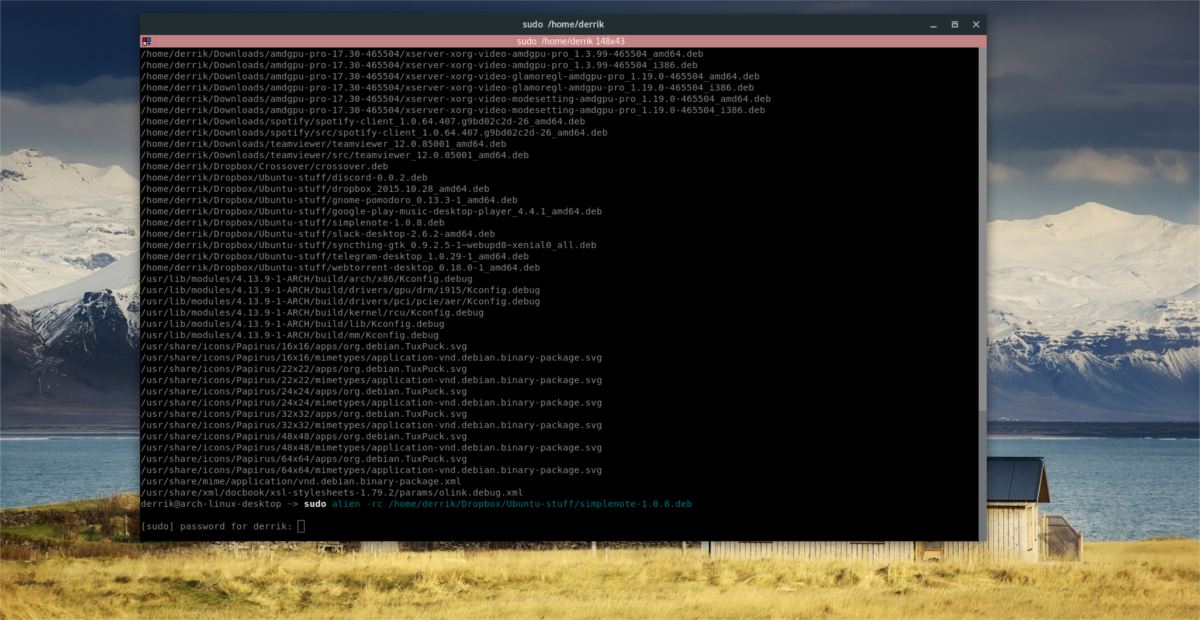This screenshot has height=620, width=1200.
Task: Click drivers/gpu/drm/i915/Kconfig.debug line
Action: tap(341, 290)
